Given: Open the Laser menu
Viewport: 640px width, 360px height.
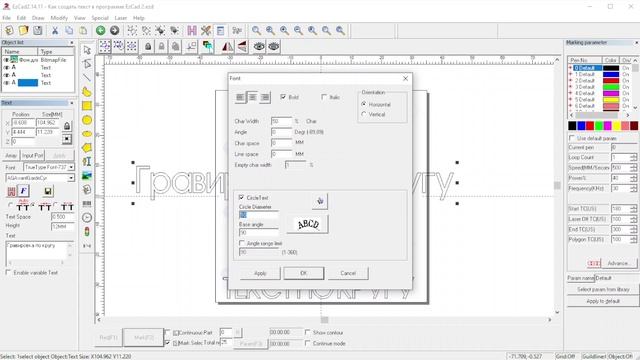Looking at the screenshot, I should tap(121, 18).
